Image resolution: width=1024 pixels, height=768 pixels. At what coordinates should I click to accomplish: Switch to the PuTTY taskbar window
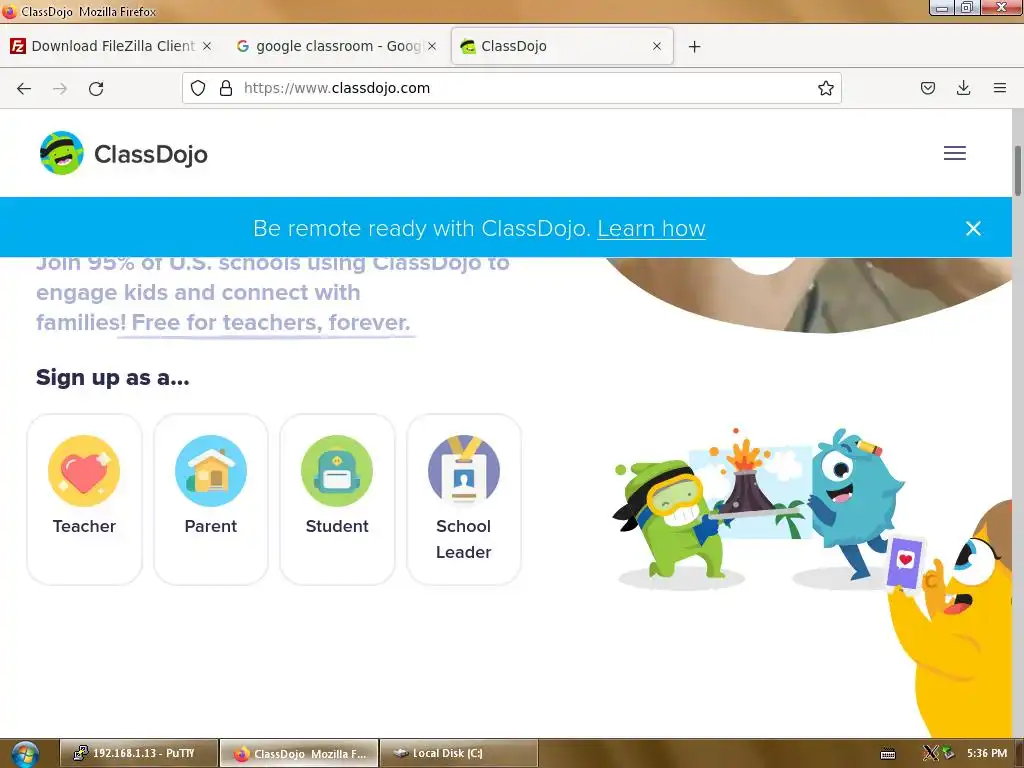[138, 753]
